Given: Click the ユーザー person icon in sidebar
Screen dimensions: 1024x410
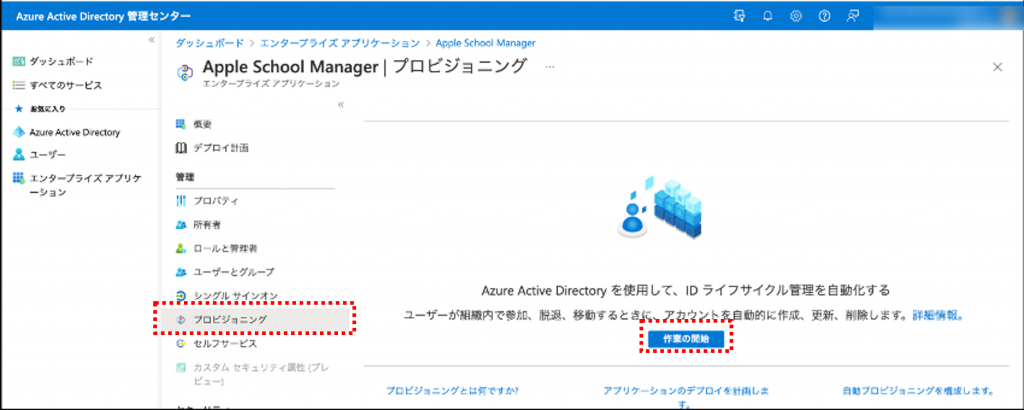Looking at the screenshot, I should click(18, 155).
